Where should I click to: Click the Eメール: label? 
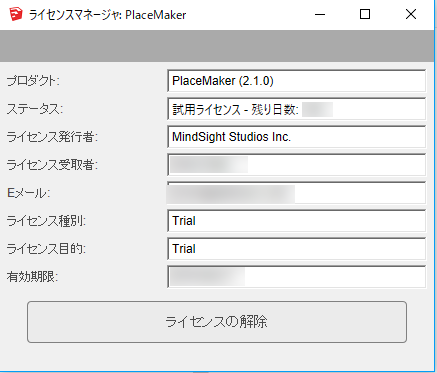click(29, 193)
